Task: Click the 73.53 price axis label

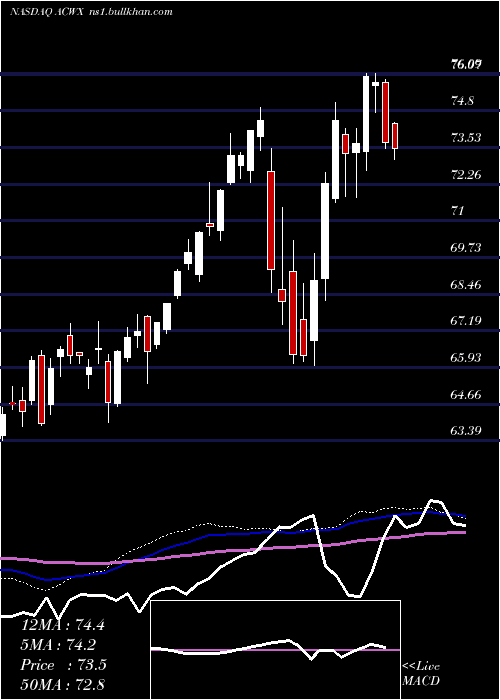Action: [466, 138]
